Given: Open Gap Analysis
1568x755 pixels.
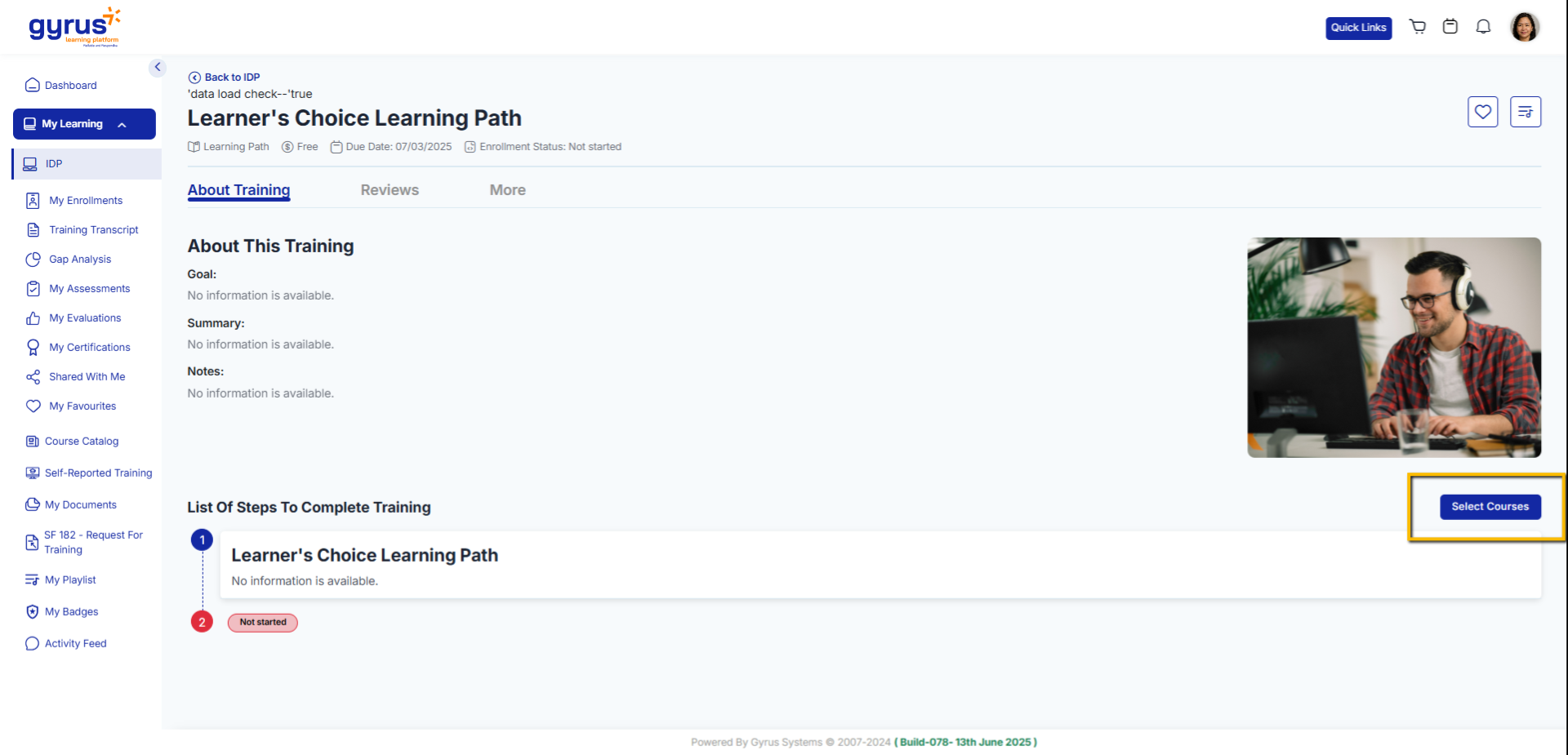Looking at the screenshot, I should 69,260.
